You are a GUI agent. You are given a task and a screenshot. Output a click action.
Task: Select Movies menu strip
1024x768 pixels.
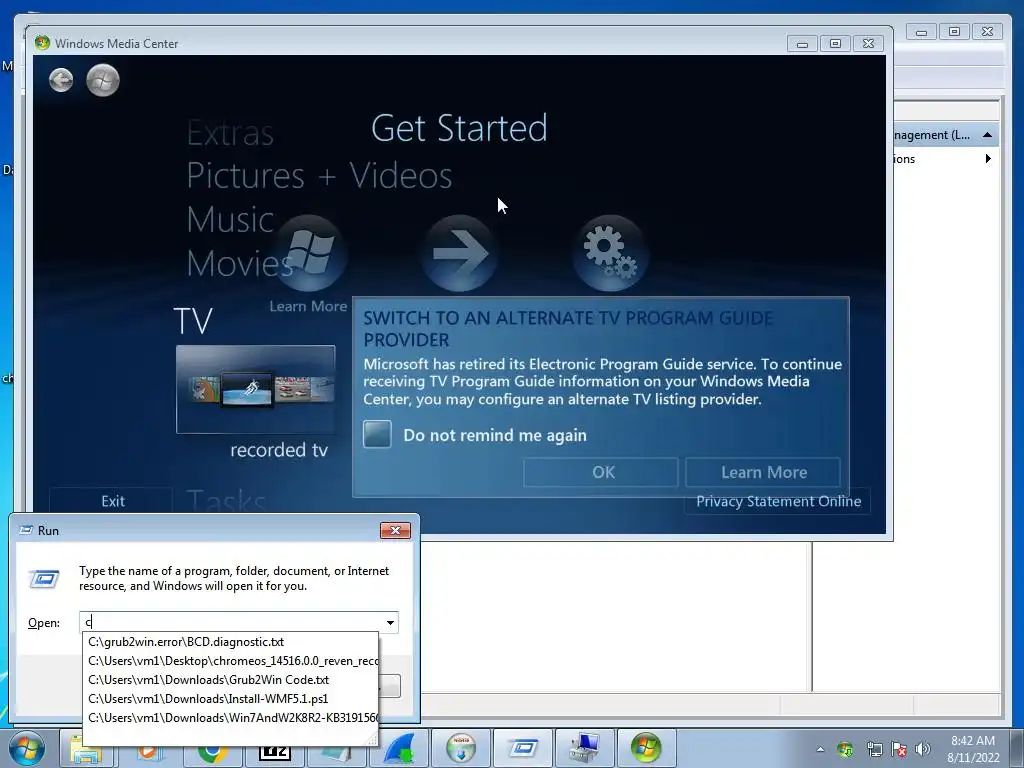240,263
